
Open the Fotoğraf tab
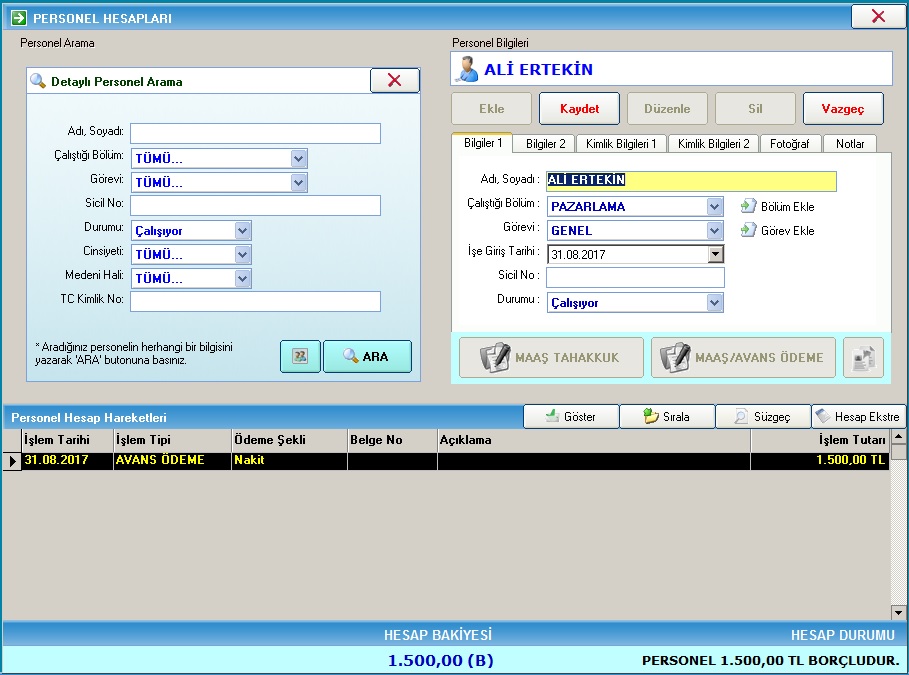click(790, 144)
